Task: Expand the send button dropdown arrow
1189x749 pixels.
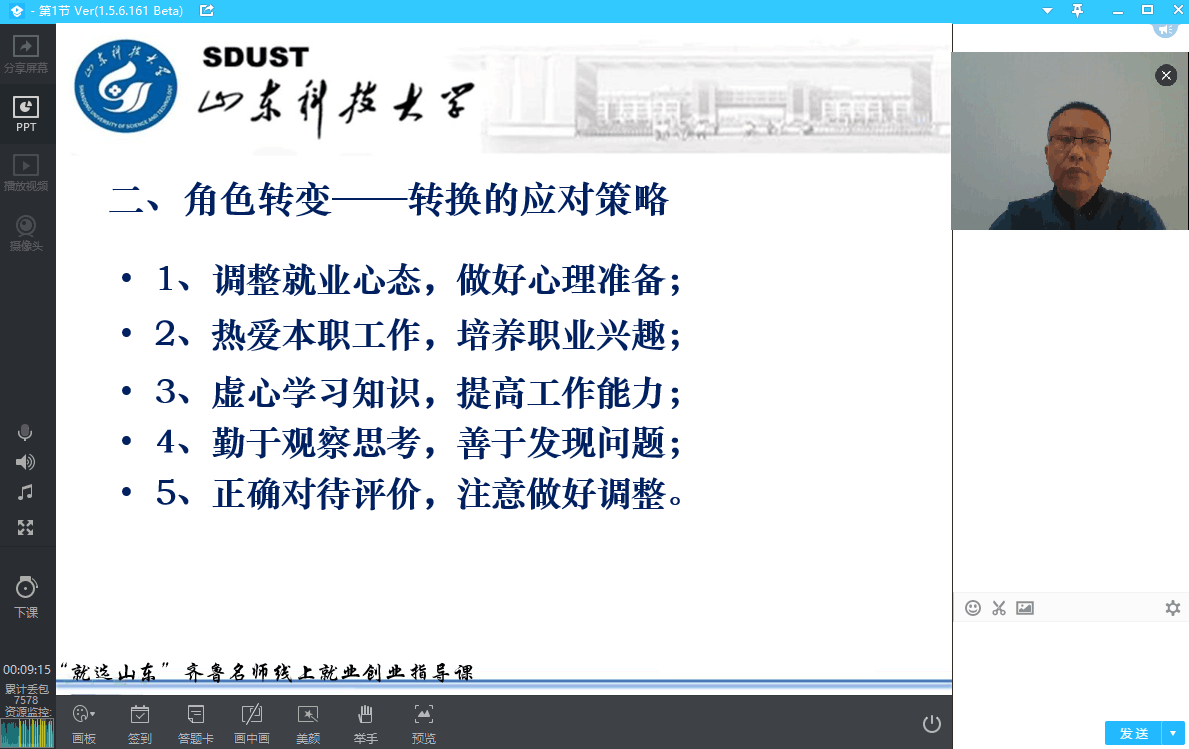Action: click(x=1172, y=733)
